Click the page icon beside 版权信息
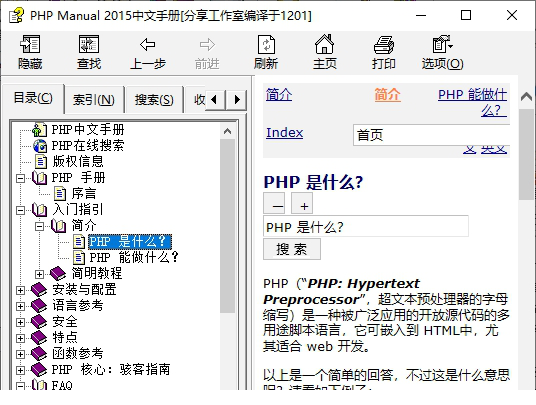 41,162
